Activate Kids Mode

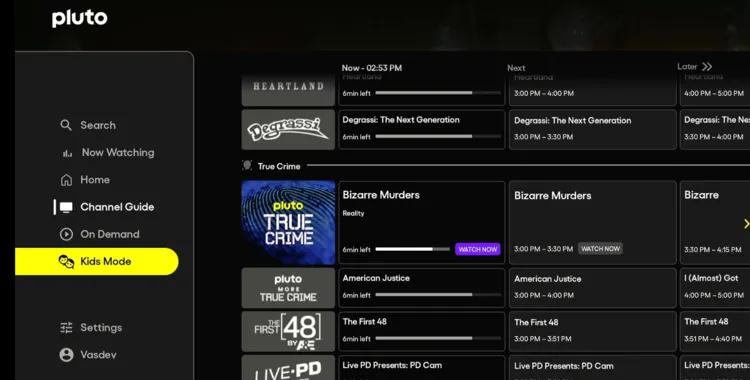click(97, 262)
